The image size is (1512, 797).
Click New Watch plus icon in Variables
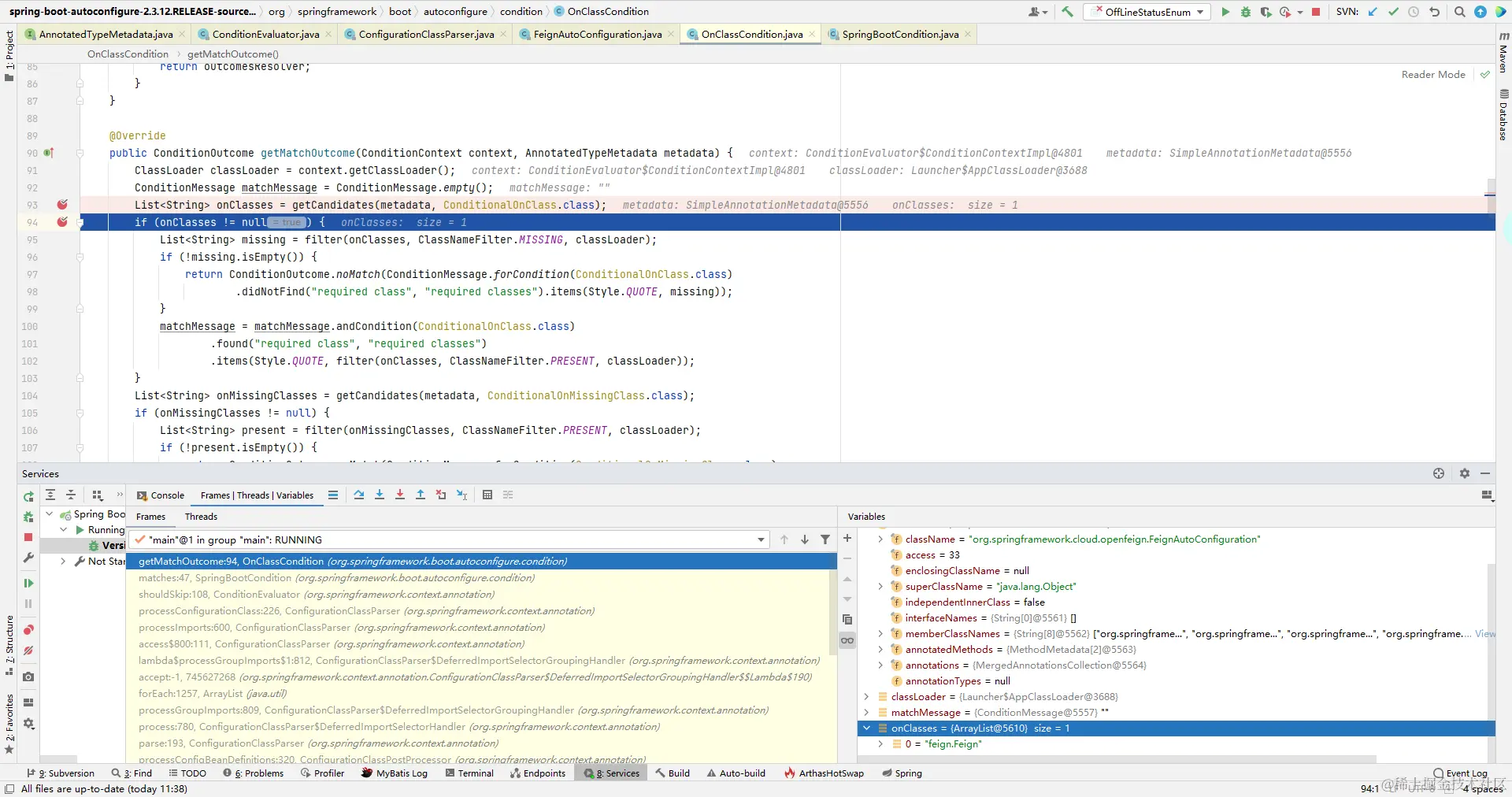847,539
